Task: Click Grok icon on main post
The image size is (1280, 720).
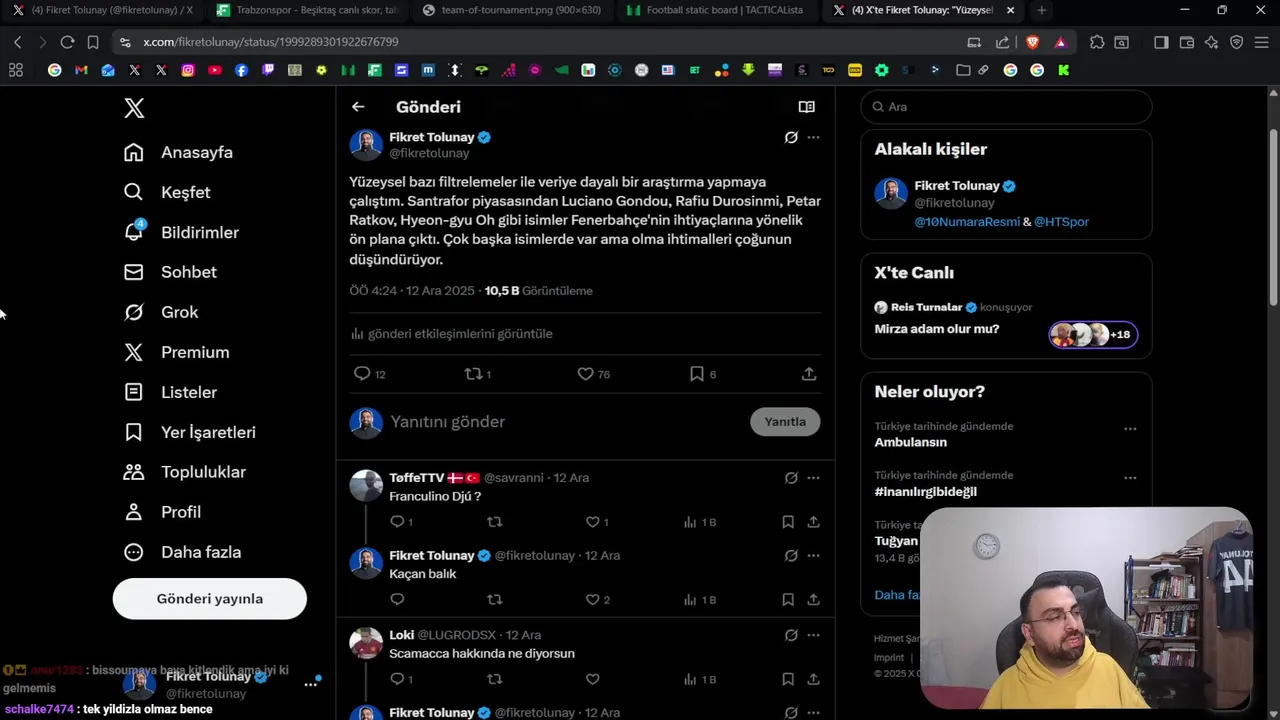Action: point(791,137)
